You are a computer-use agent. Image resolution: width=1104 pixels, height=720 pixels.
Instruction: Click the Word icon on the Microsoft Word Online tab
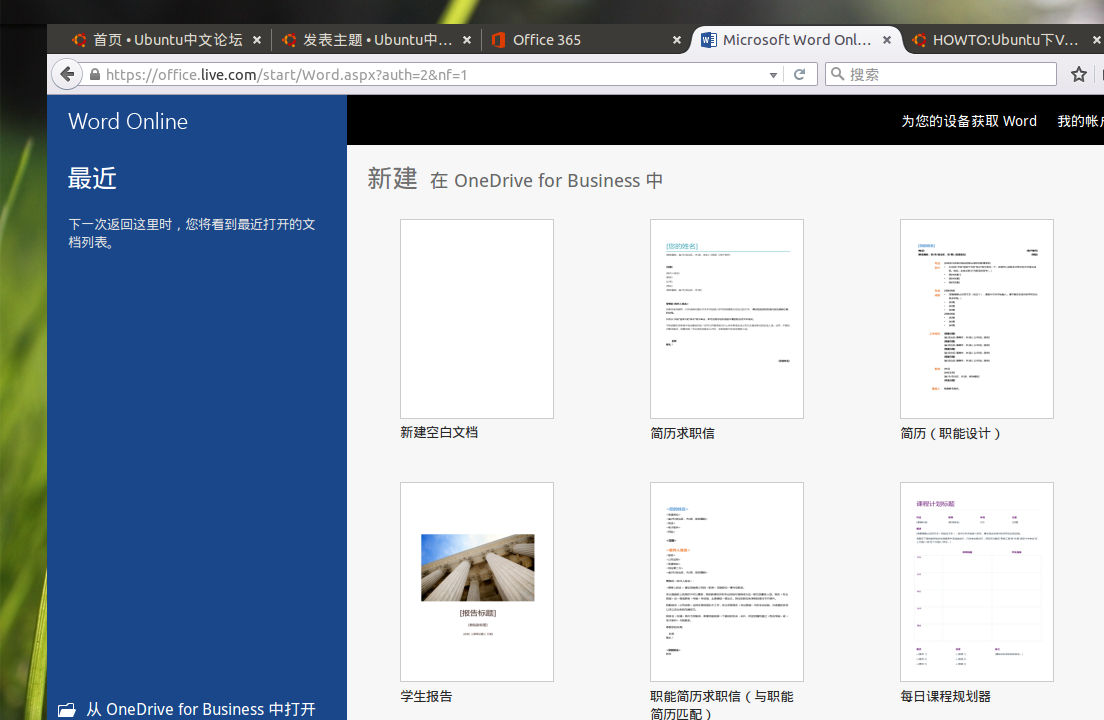click(x=708, y=40)
